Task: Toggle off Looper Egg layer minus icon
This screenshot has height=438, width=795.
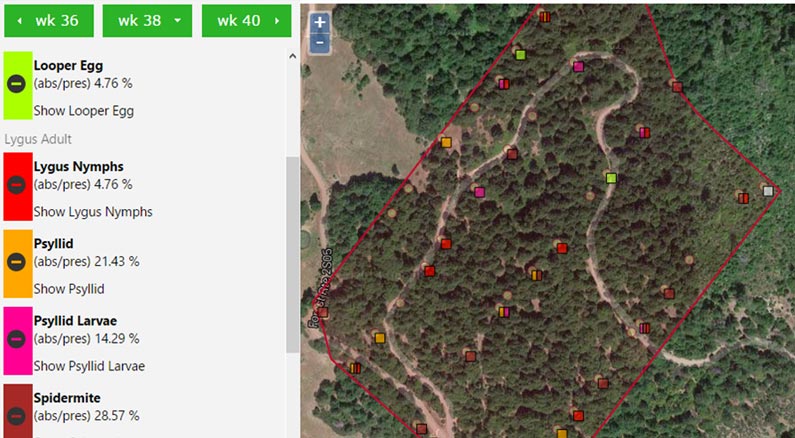Action: click(16, 83)
